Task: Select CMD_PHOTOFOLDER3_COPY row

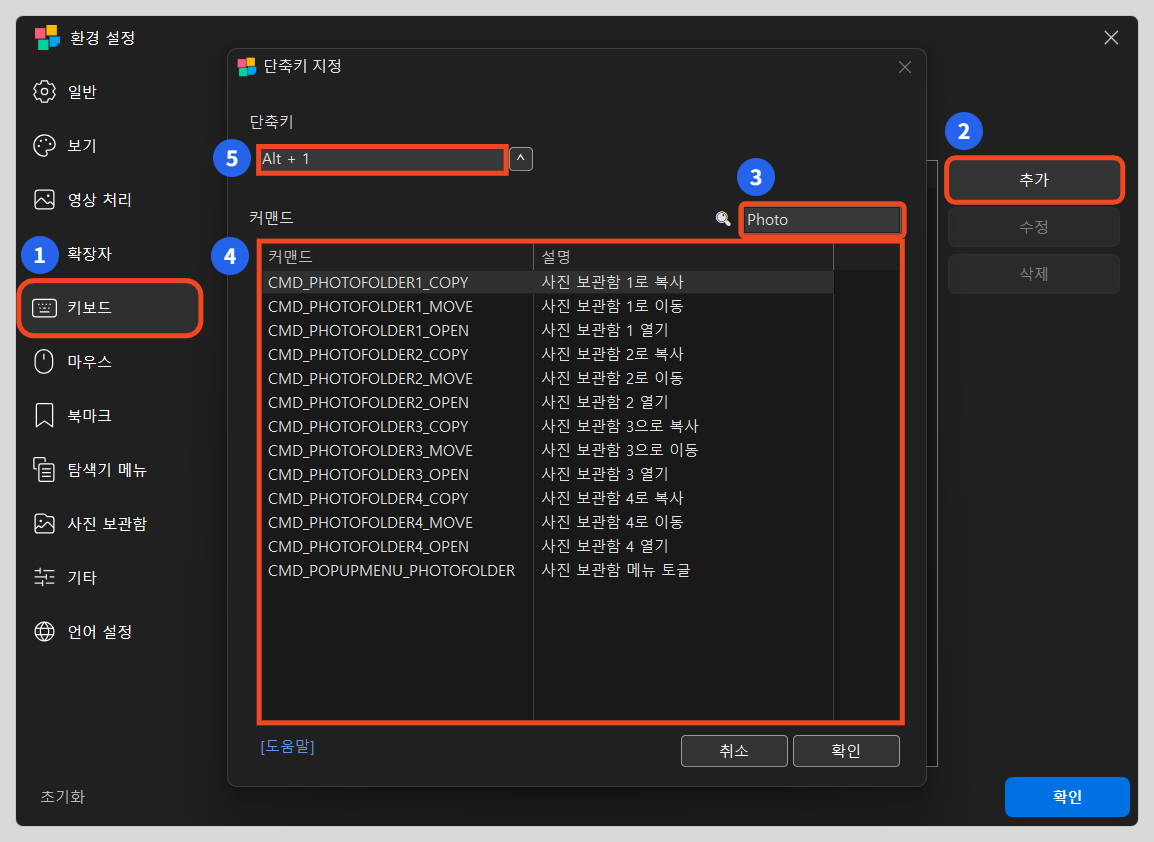Action: (548, 426)
